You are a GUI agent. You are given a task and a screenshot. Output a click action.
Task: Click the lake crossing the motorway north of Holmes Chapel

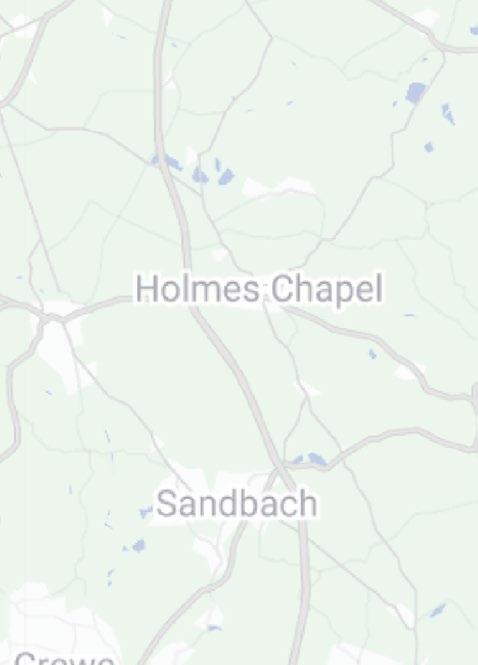pos(166,161)
